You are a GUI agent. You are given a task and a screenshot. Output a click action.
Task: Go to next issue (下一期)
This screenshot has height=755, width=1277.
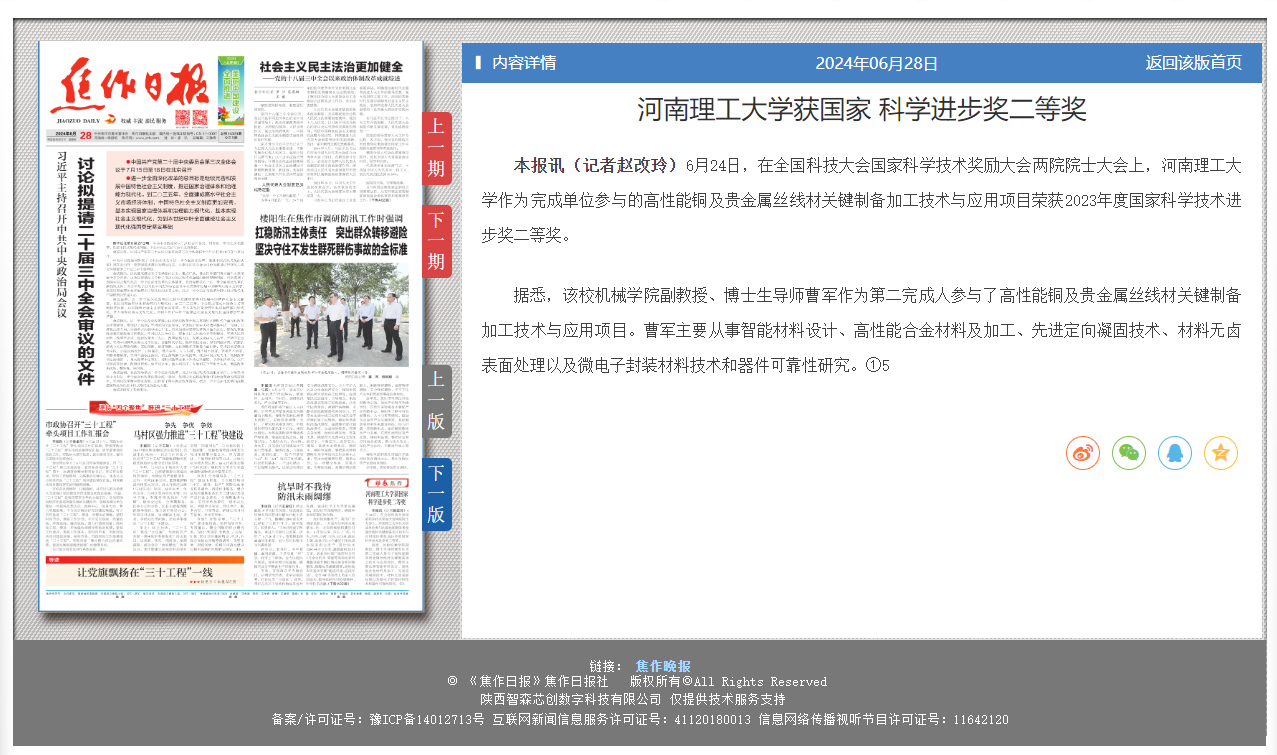click(437, 241)
